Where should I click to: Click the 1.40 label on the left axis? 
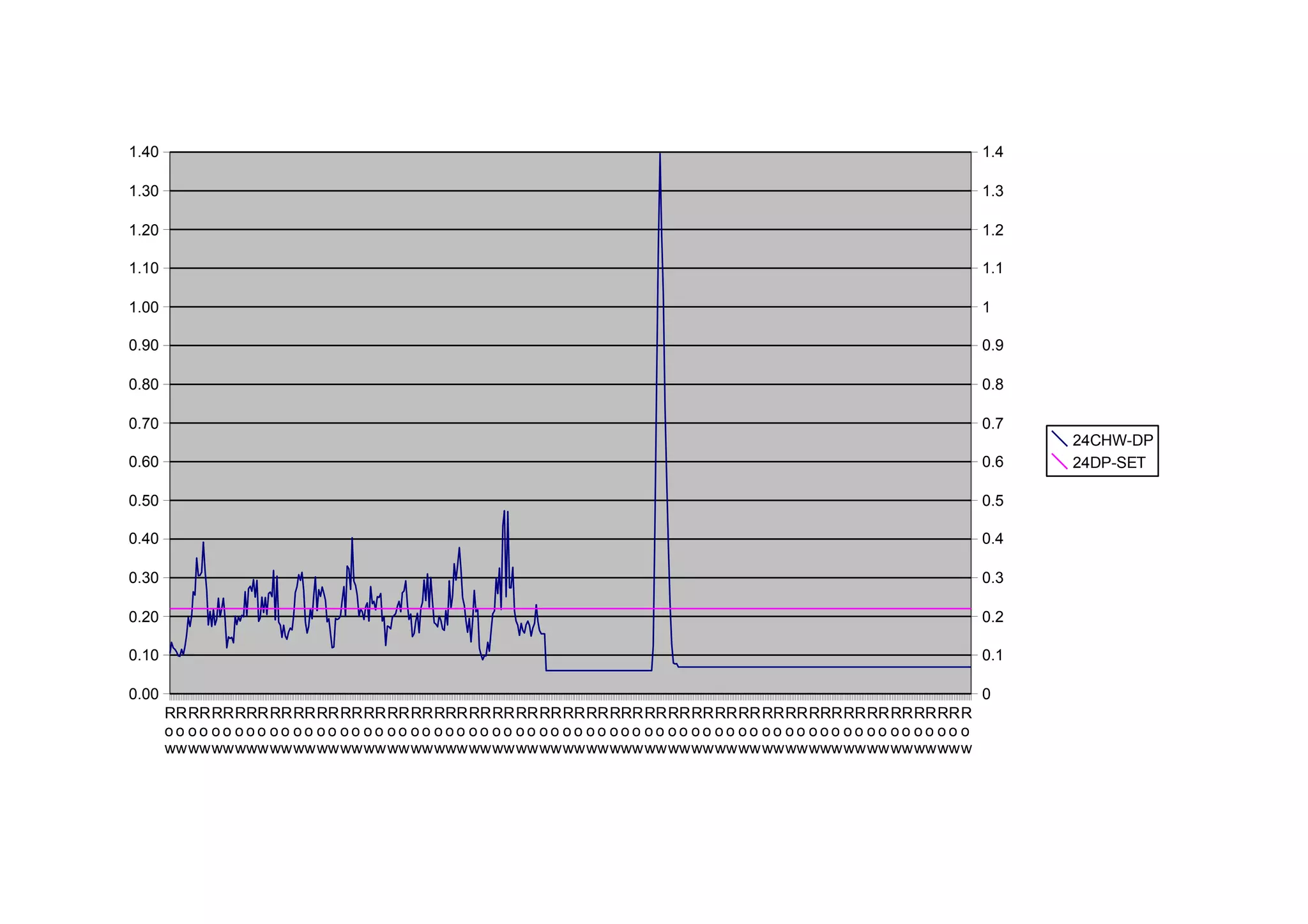[144, 152]
